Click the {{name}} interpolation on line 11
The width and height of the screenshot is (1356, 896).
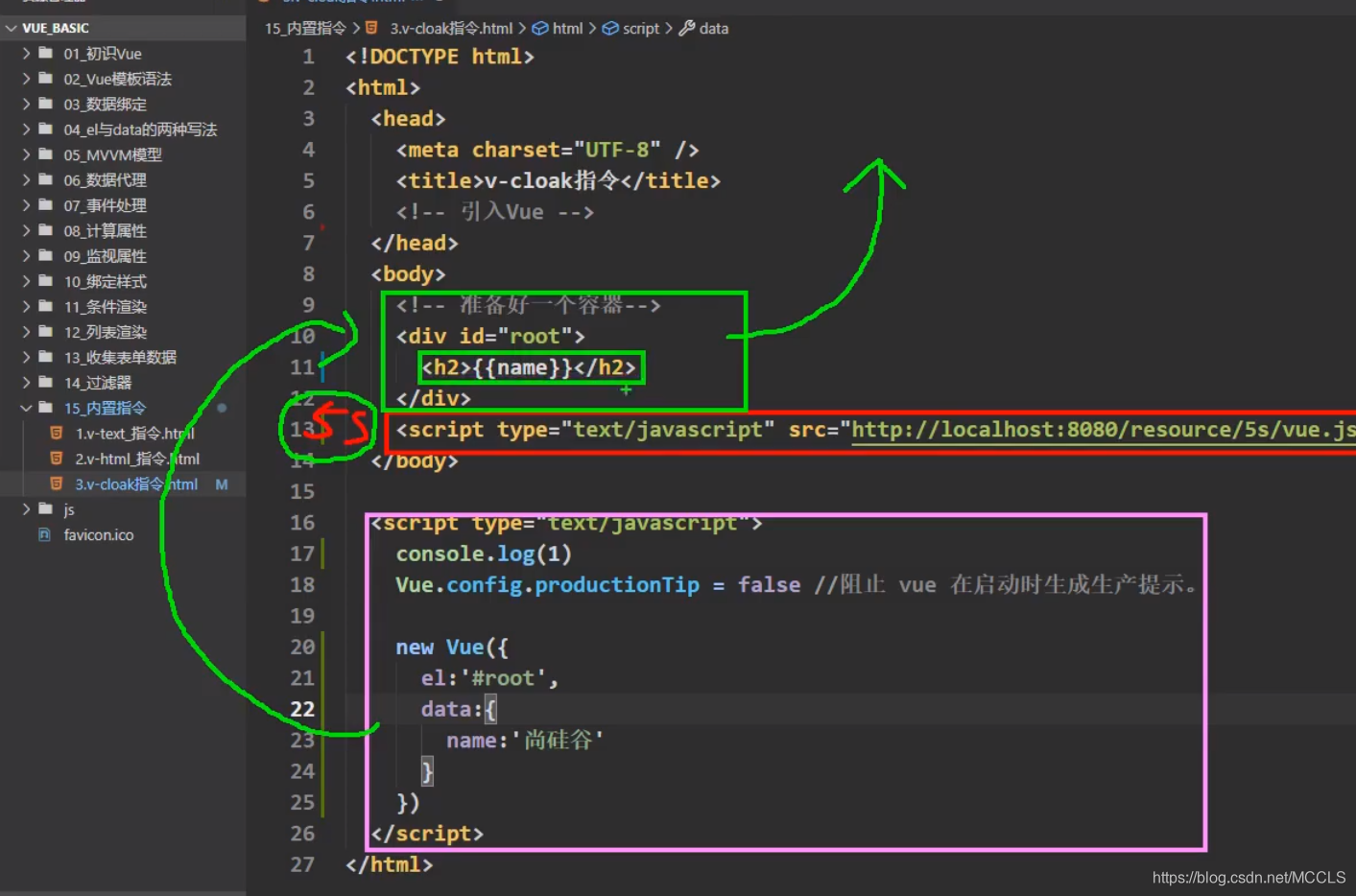[523, 367]
